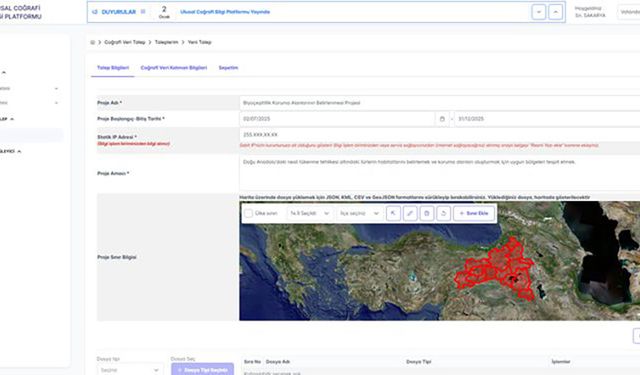Click the İşlemler column header
The height and width of the screenshot is (375, 640).
[561, 362]
